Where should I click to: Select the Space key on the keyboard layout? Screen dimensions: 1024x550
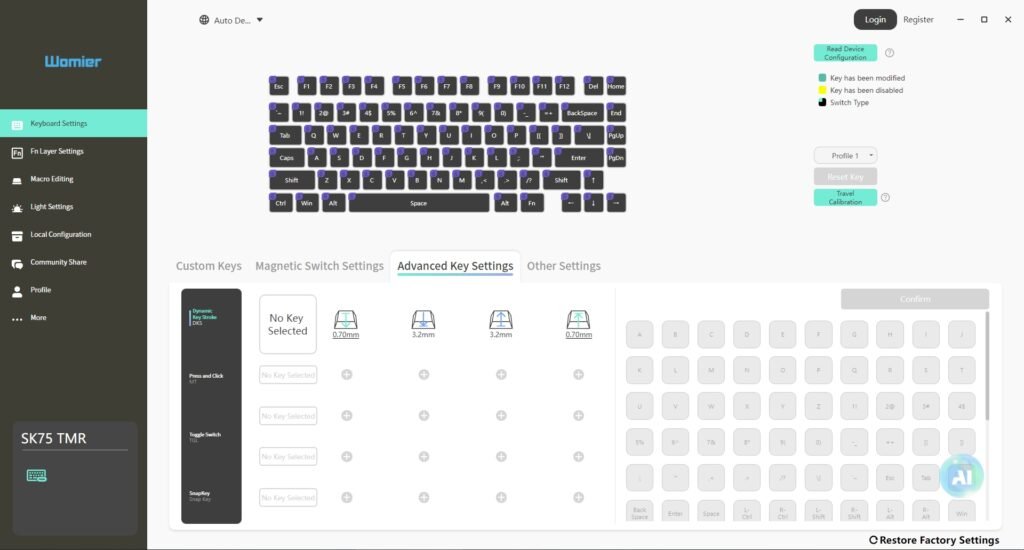coord(418,203)
